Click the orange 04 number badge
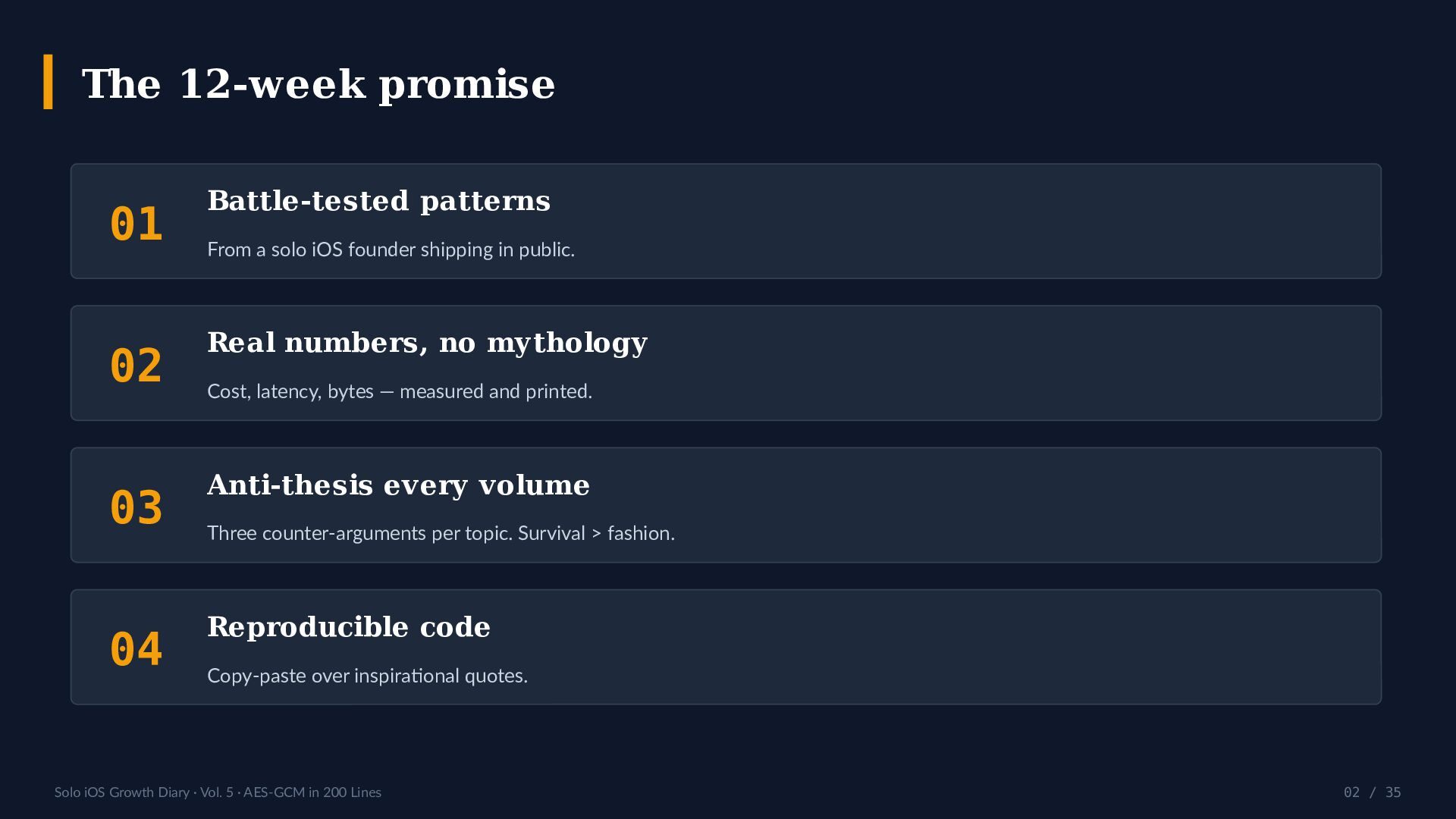 pos(136,650)
